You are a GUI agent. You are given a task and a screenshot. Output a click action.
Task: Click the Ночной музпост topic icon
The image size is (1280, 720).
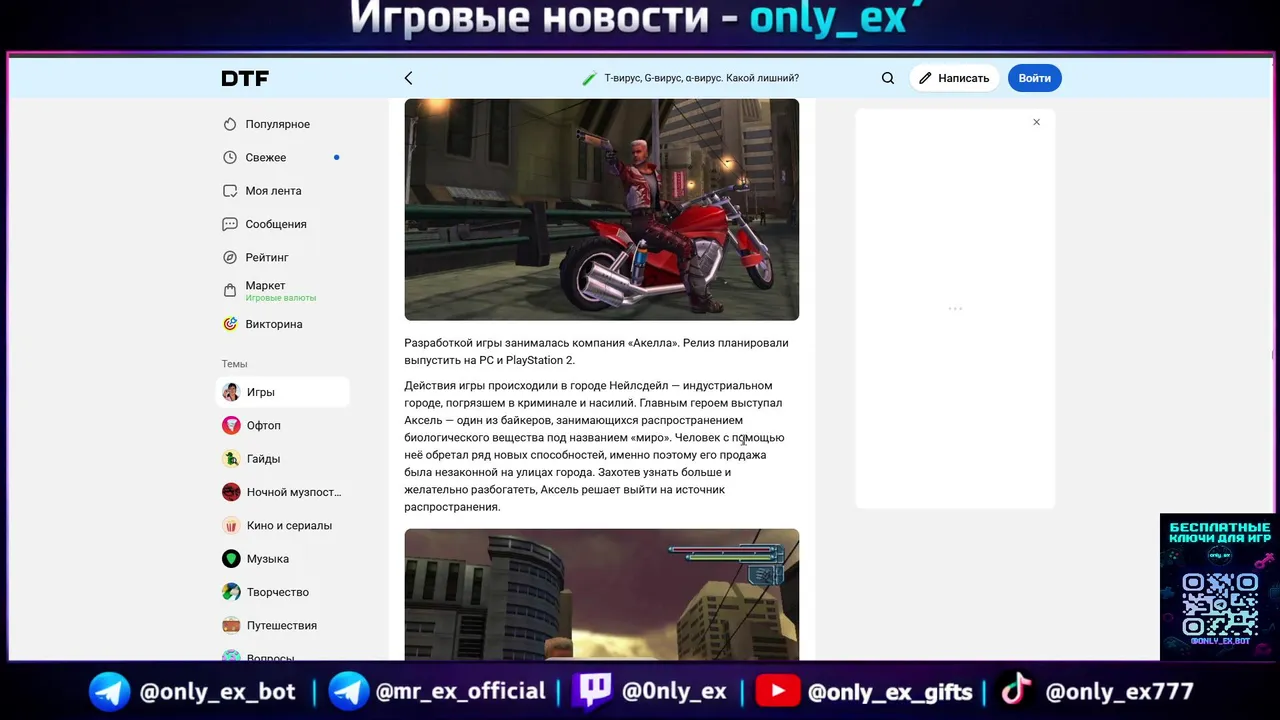coord(231,492)
